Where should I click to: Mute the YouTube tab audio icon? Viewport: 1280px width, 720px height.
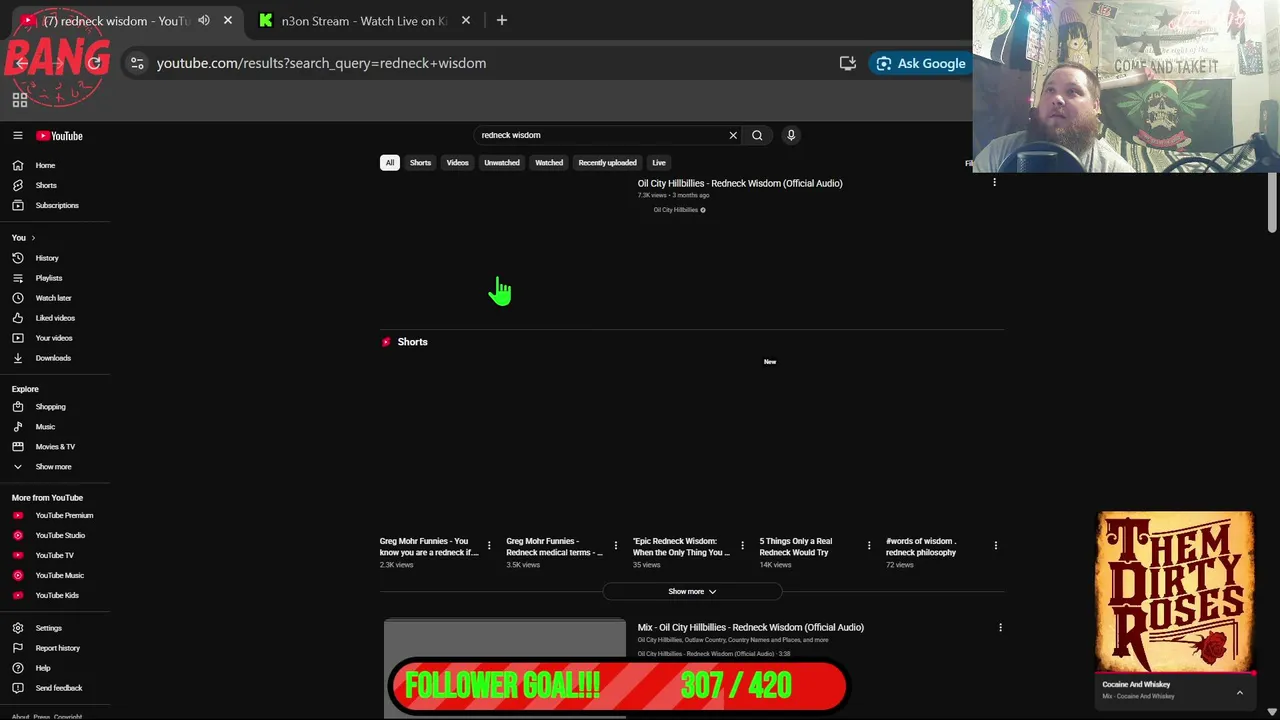coord(204,20)
